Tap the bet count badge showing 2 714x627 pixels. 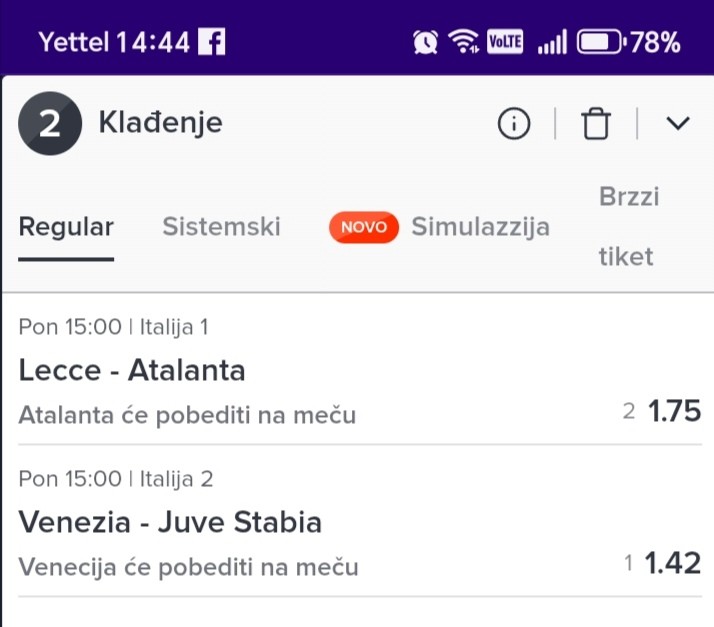tap(49, 124)
